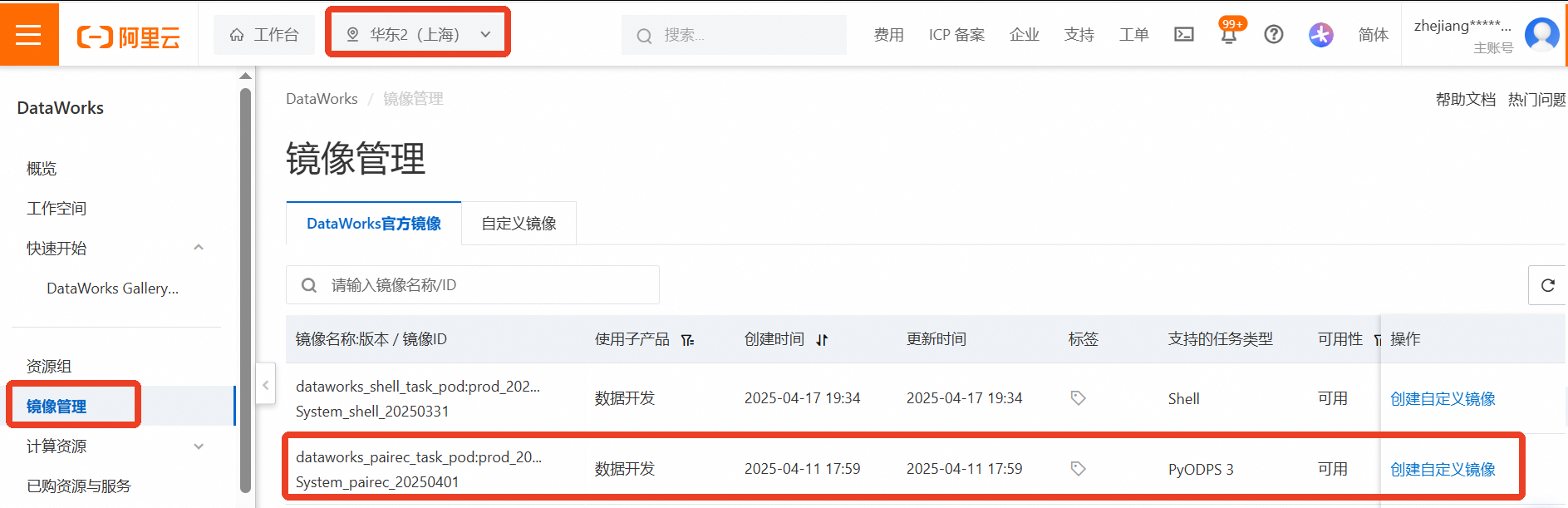
Task: Click the PyODPS 3 task type cell
Action: pyautogui.click(x=1201, y=469)
